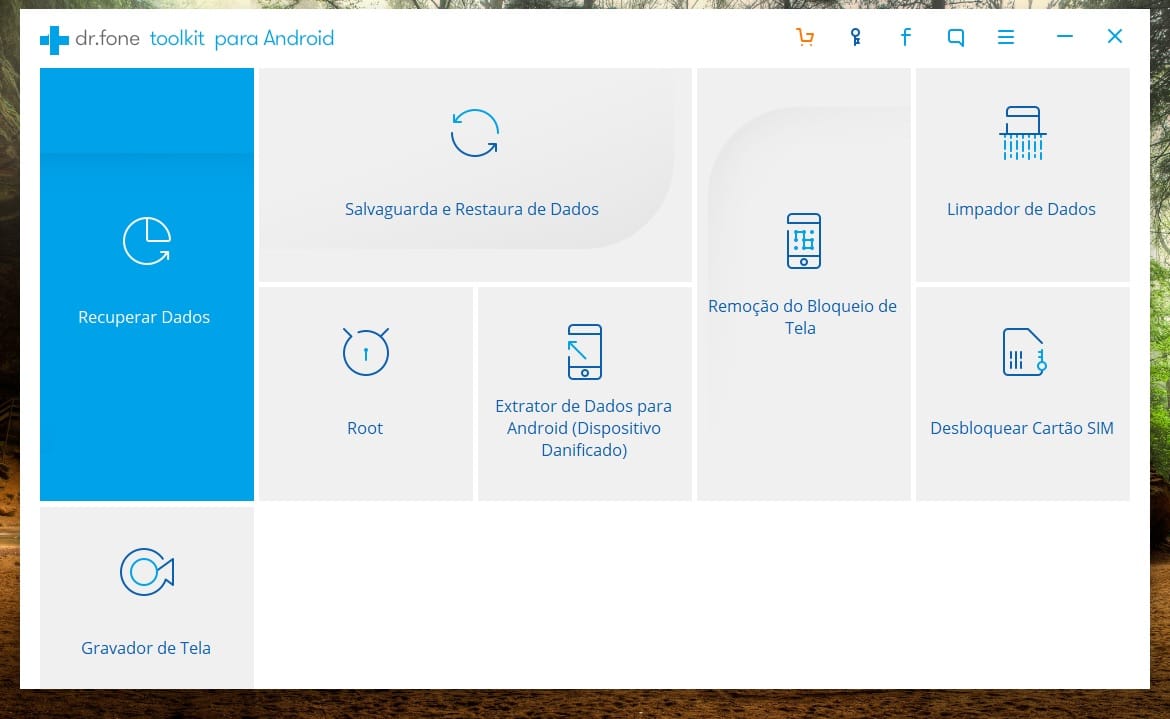This screenshot has height=719, width=1170.
Task: Click the lock screen removal phone icon
Action: click(804, 241)
